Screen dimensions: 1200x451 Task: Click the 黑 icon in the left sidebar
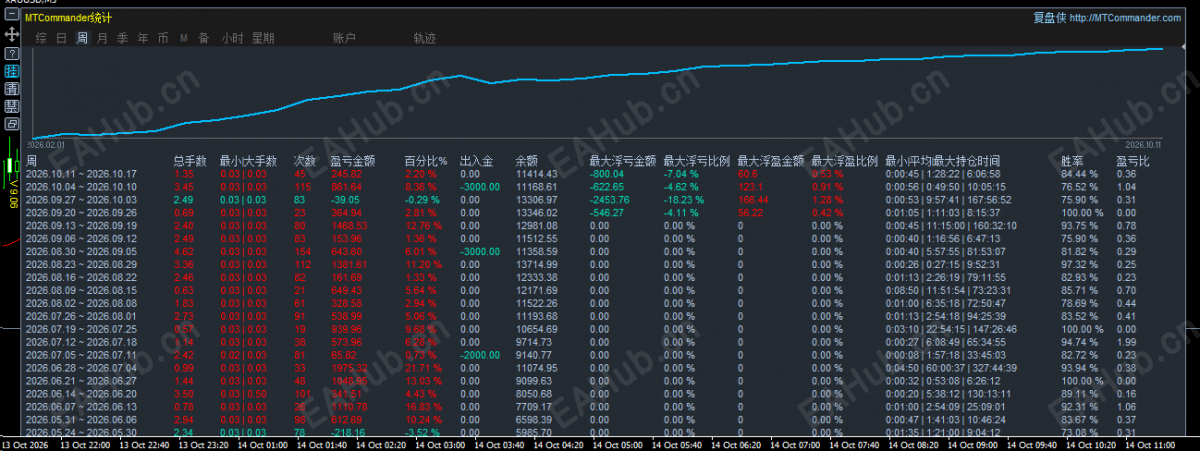tap(12, 106)
